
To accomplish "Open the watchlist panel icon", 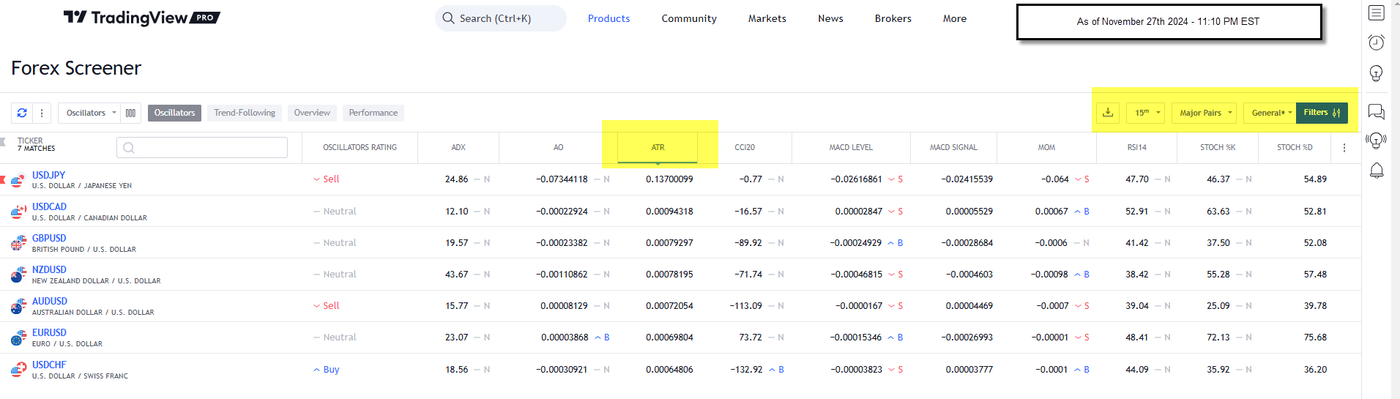I will tap(1376, 13).
